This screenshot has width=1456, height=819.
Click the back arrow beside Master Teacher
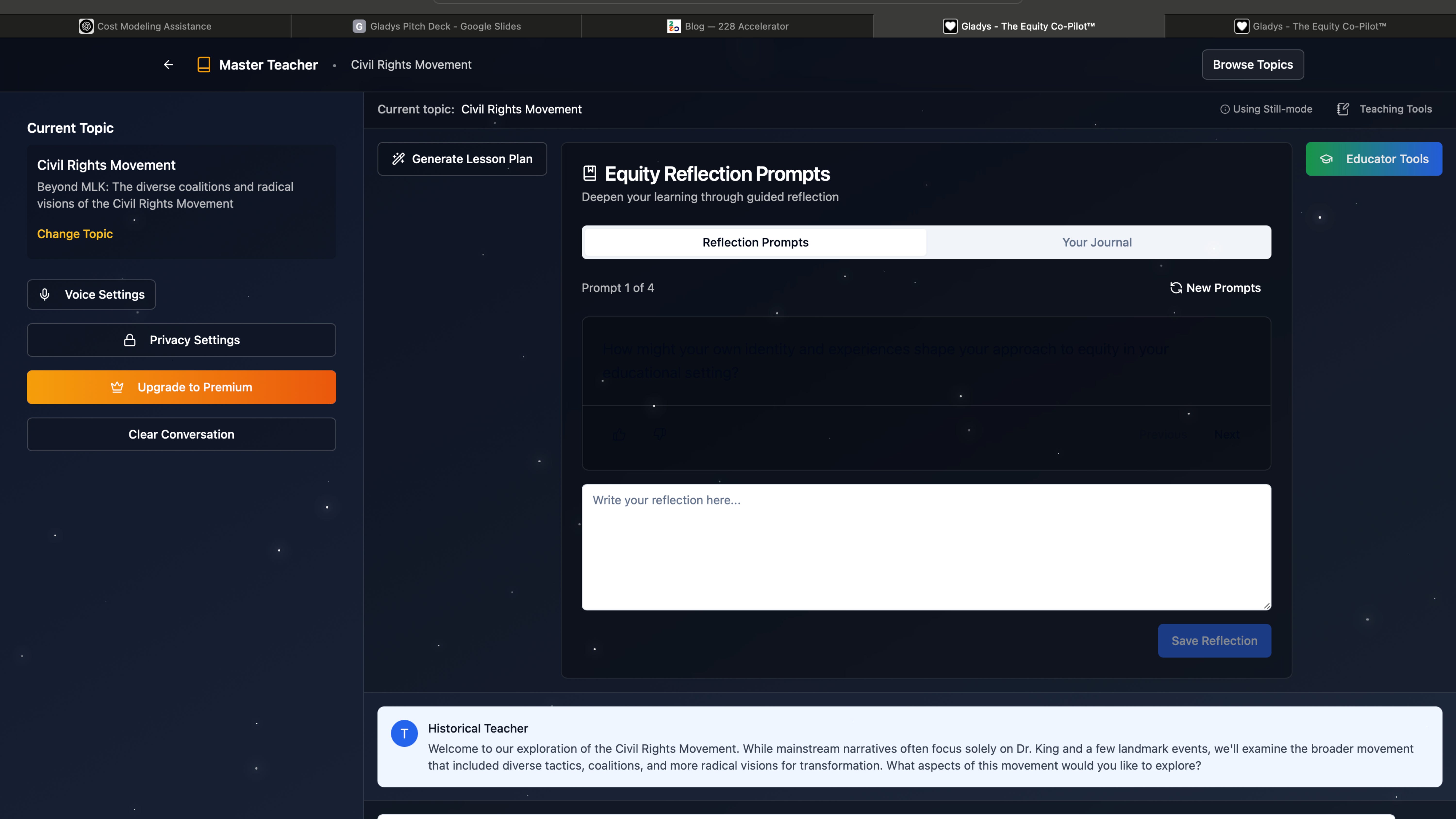168,65
